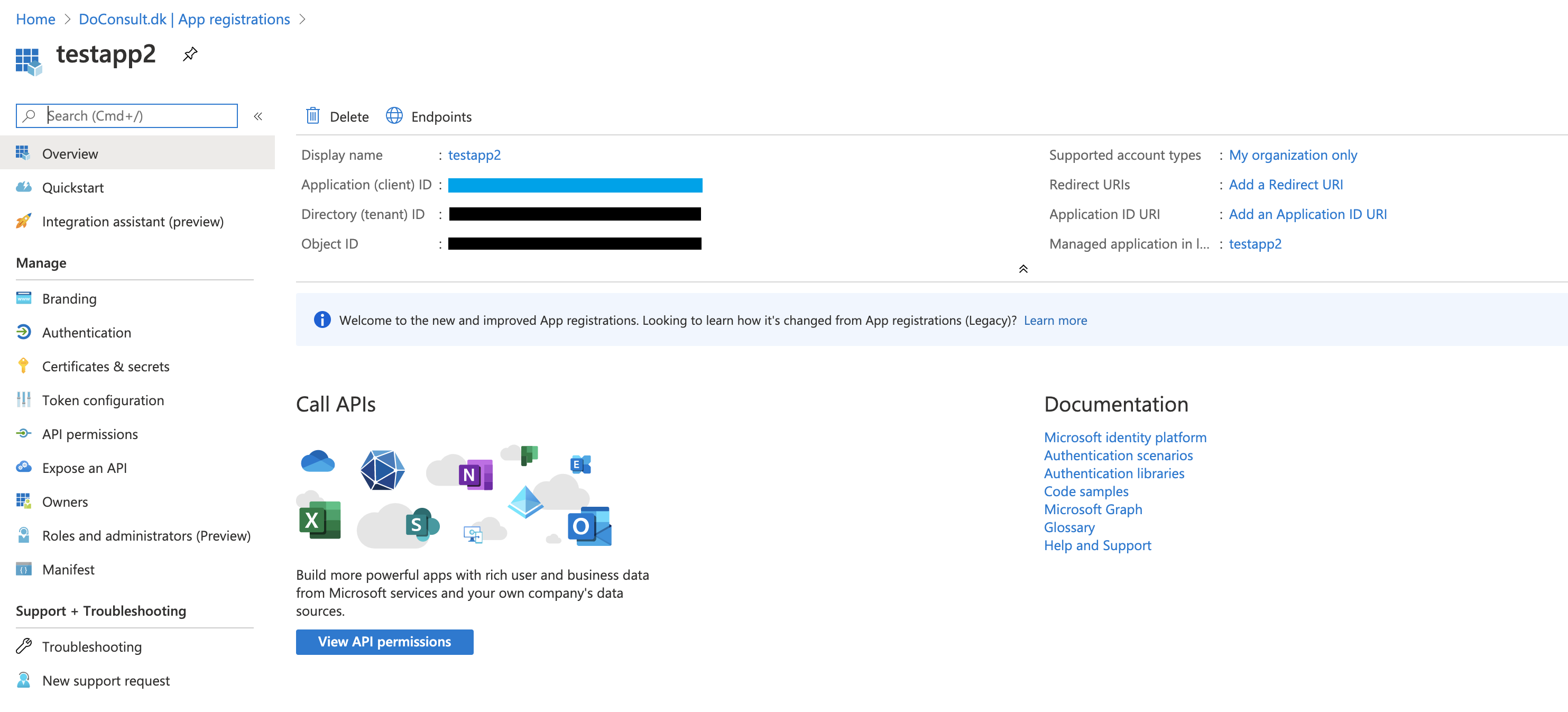
Task: Click Add an Application ID URI
Action: [1307, 214]
